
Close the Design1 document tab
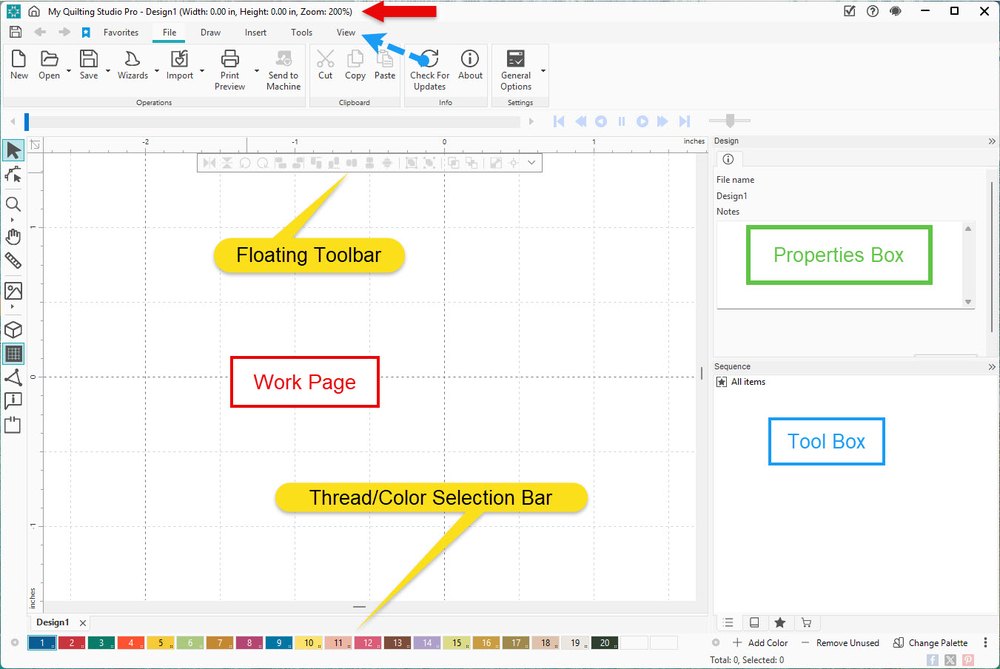tap(83, 622)
